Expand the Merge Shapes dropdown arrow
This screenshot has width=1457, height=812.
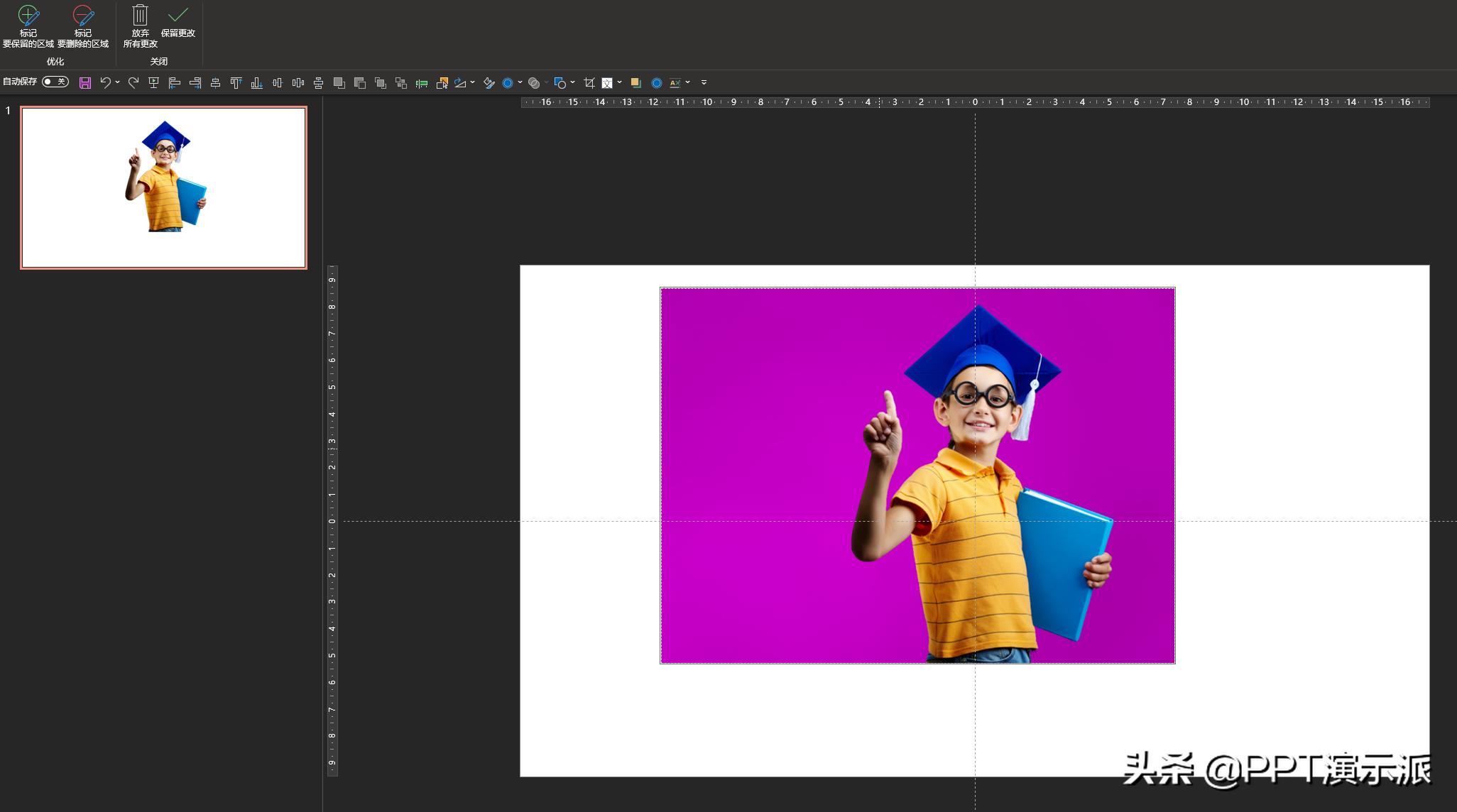(546, 82)
